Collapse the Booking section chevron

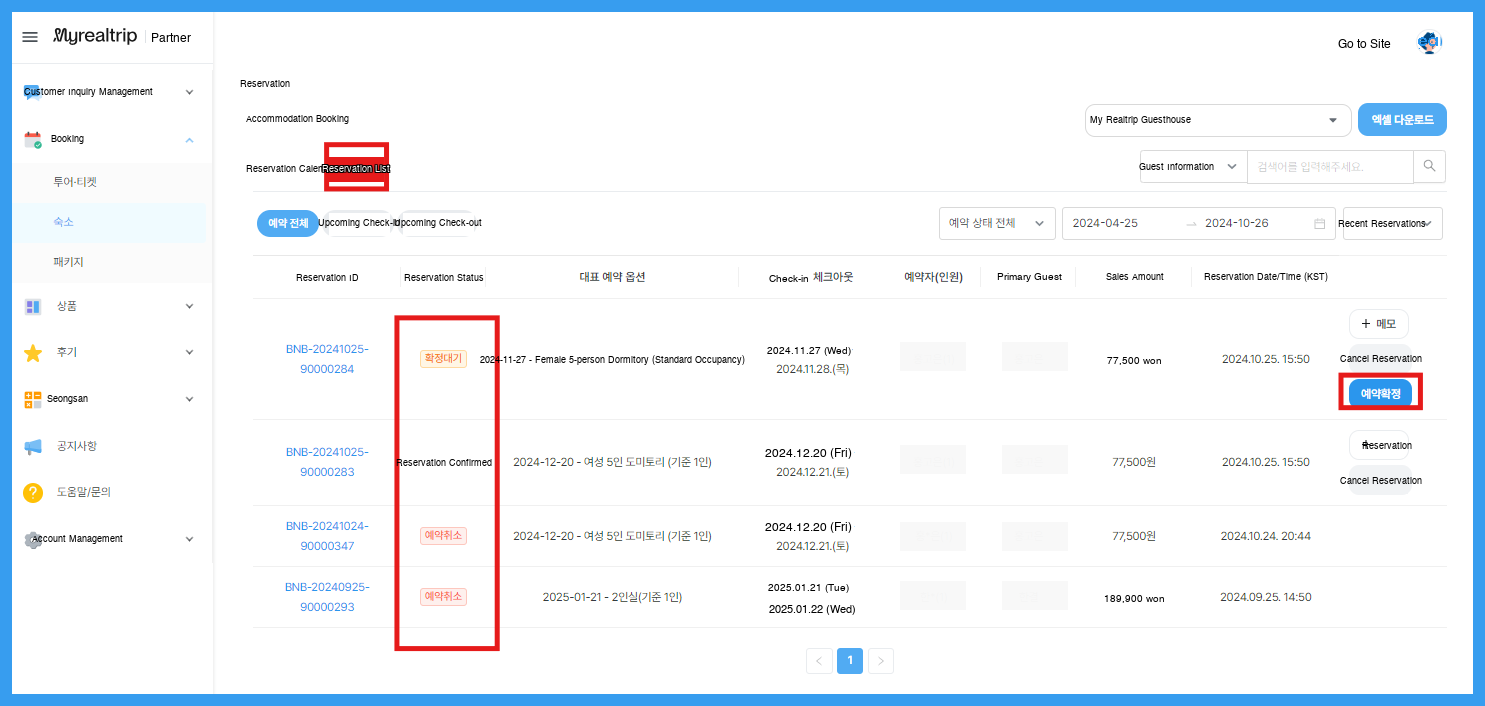(190, 139)
